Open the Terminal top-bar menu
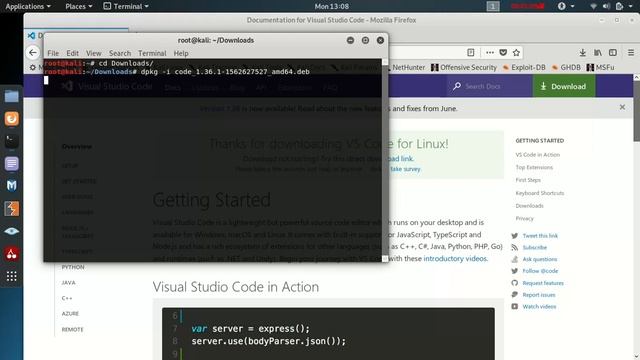This screenshot has height=360, width=640. tap(126, 6)
